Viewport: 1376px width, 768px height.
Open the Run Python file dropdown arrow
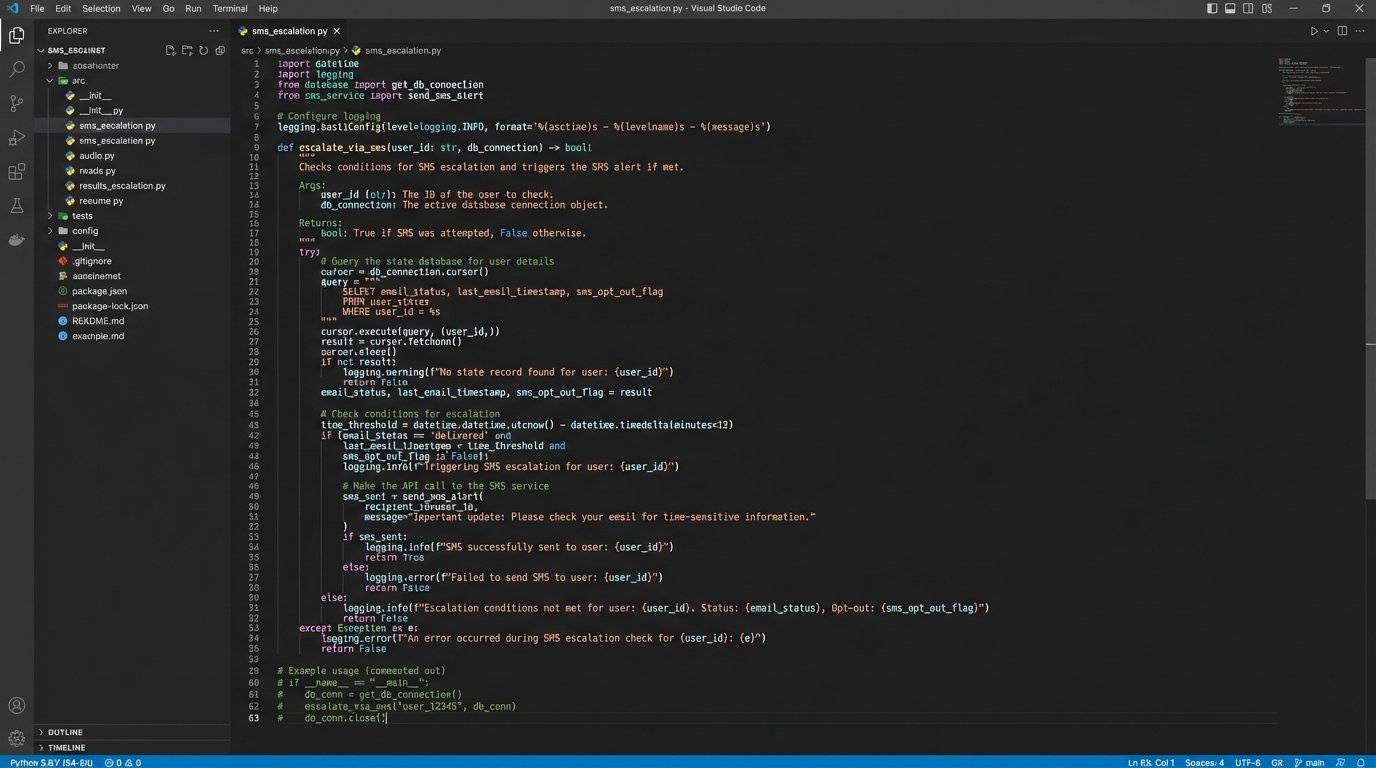click(1327, 31)
